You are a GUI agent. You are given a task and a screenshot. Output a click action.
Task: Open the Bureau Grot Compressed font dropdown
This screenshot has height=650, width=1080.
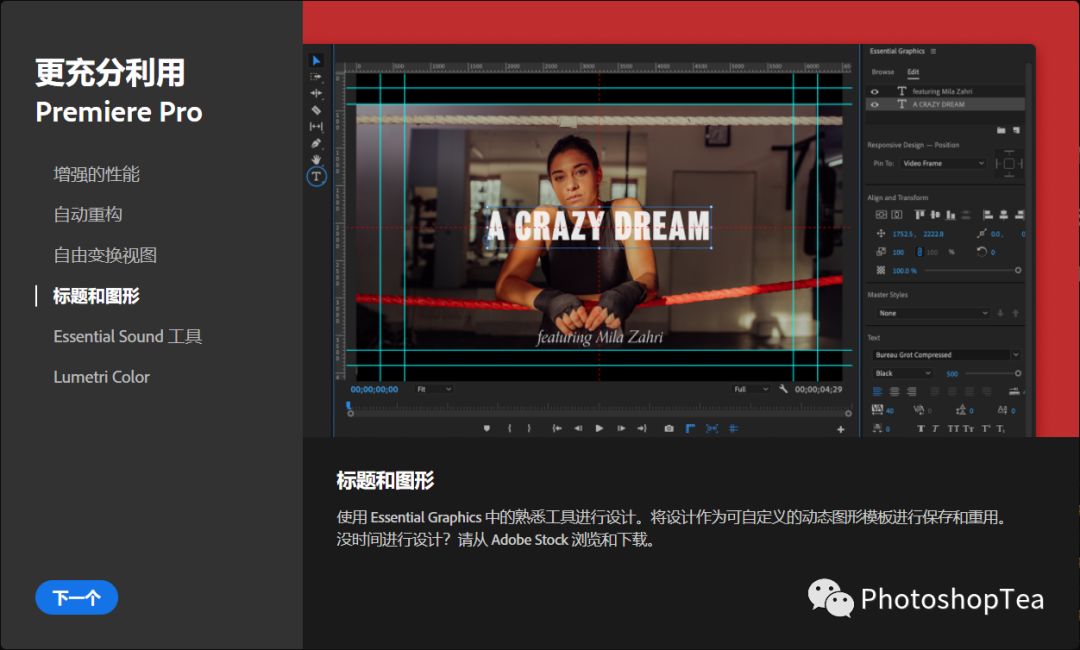point(946,355)
